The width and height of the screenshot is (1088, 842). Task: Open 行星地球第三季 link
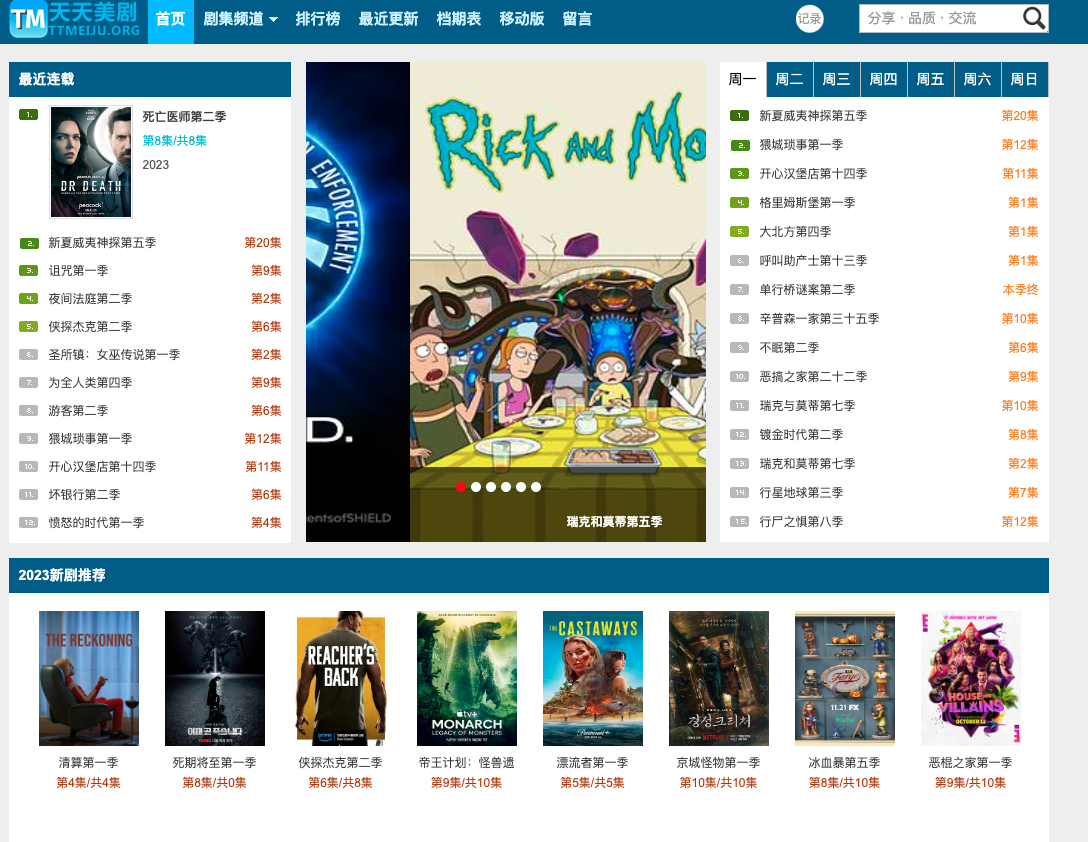tap(801, 492)
